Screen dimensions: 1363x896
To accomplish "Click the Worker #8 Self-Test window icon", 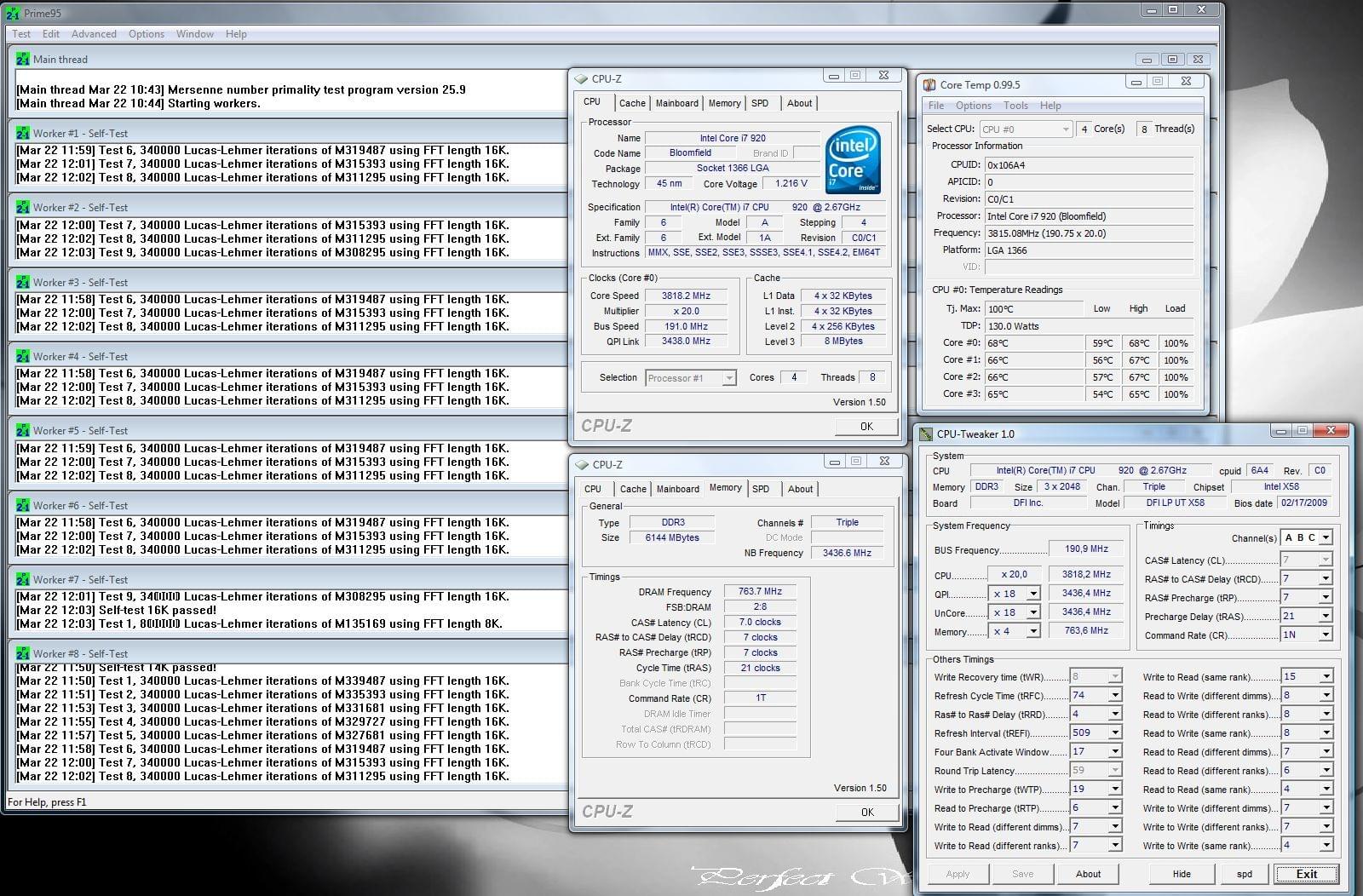I will point(23,653).
